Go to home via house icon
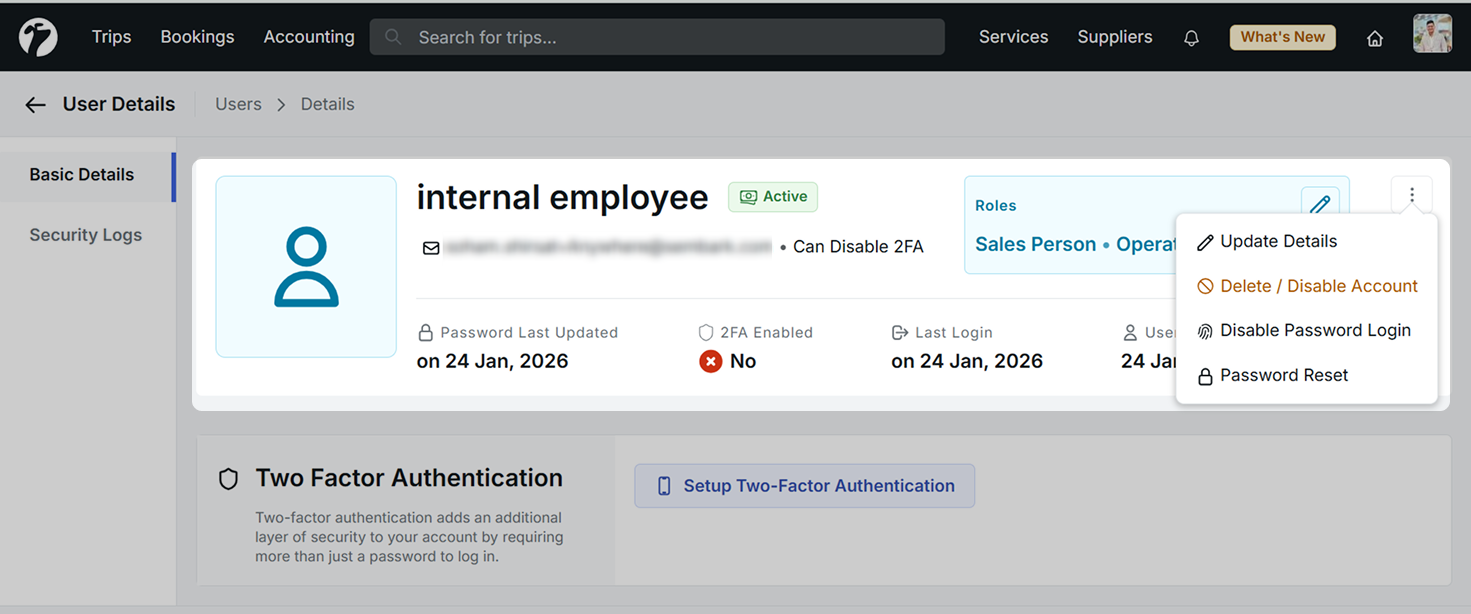Screen dimensions: 1471x614 pyautogui.click(x=1375, y=38)
